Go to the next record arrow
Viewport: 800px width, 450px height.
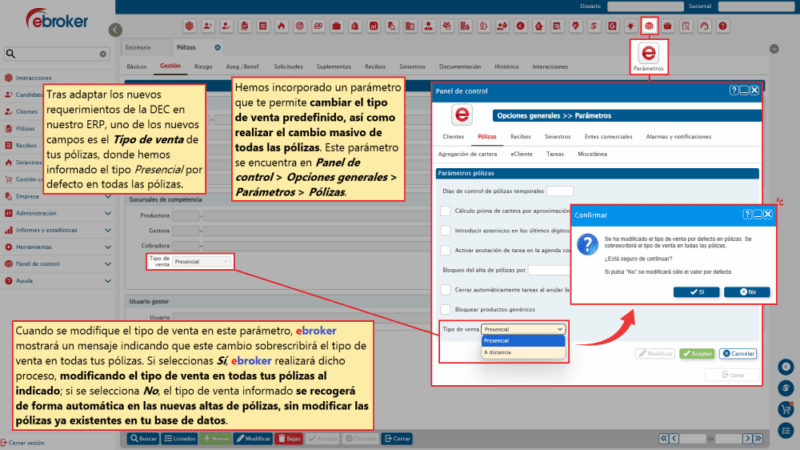747,438
